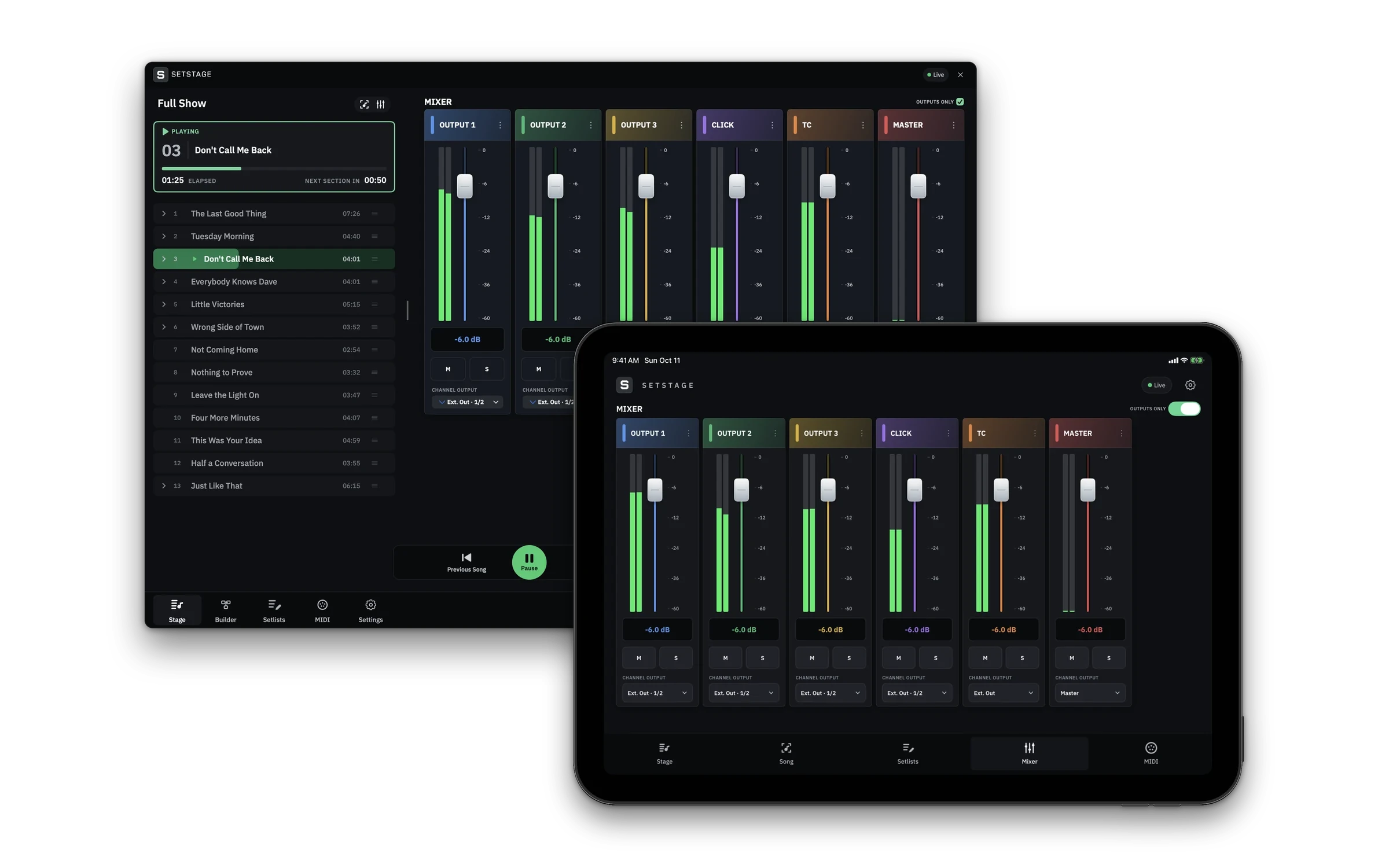Screen dimensions: 1389x868
Task: Open OUTPUT 1 options menu in desktop mixer
Action: coord(500,125)
